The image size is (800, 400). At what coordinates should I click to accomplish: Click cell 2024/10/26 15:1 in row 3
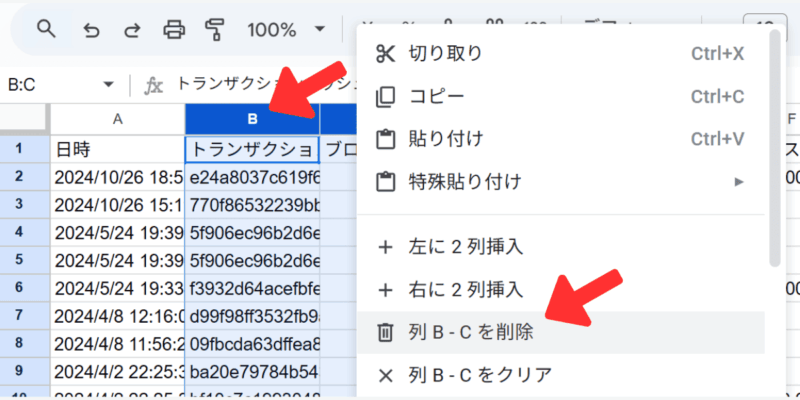pyautogui.click(x=118, y=205)
